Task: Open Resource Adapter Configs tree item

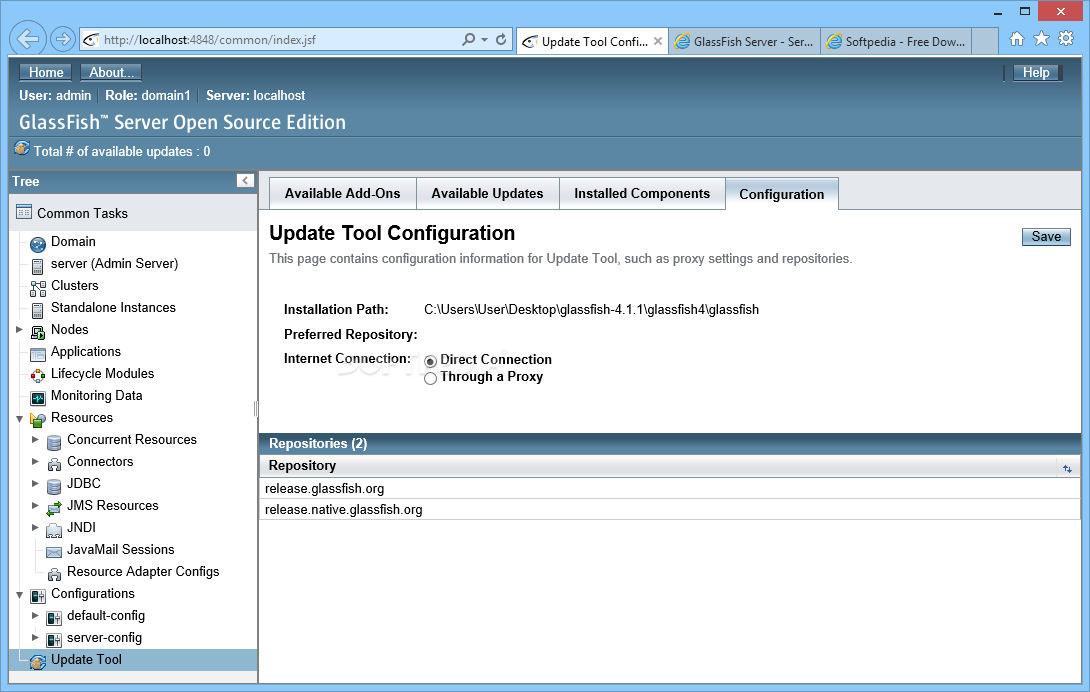Action: click(143, 572)
